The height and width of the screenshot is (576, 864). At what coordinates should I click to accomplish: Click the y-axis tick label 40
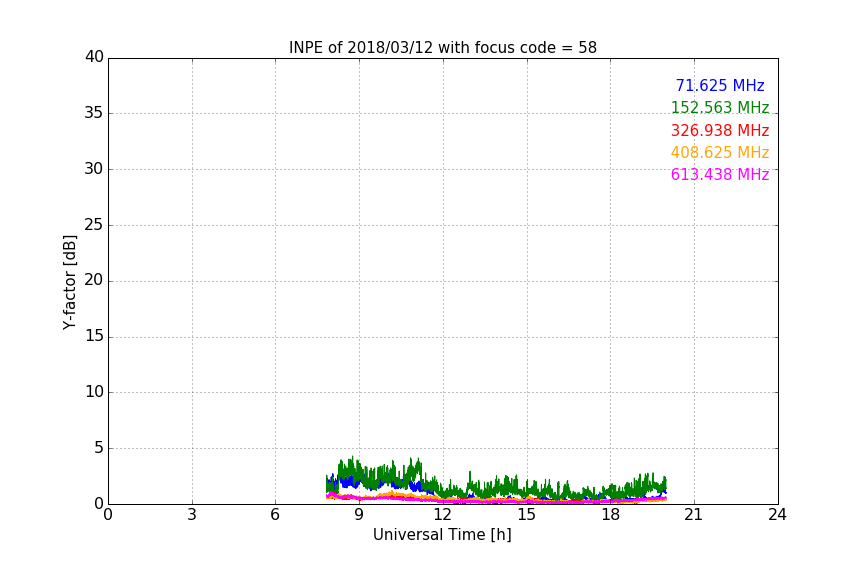94,57
